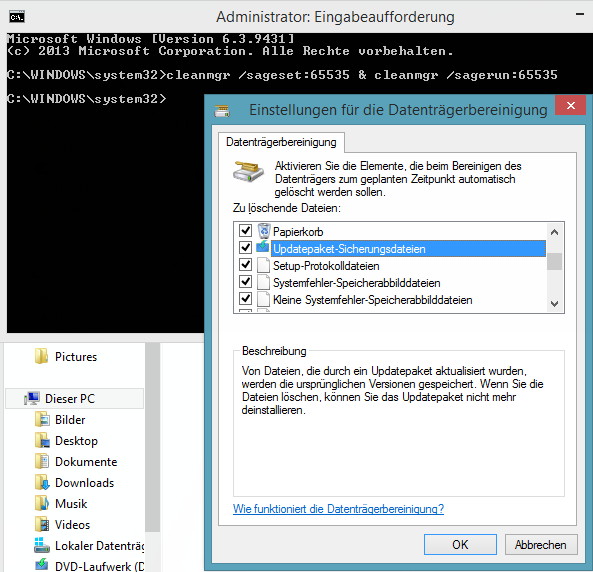Image resolution: width=593 pixels, height=572 pixels.
Task: Click the Downloads folder icon
Action: tap(42, 483)
